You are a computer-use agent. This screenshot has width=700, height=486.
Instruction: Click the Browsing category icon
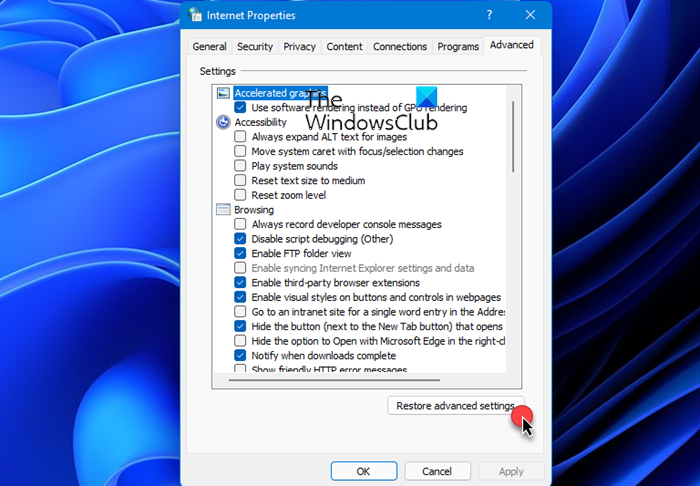pyautogui.click(x=223, y=210)
